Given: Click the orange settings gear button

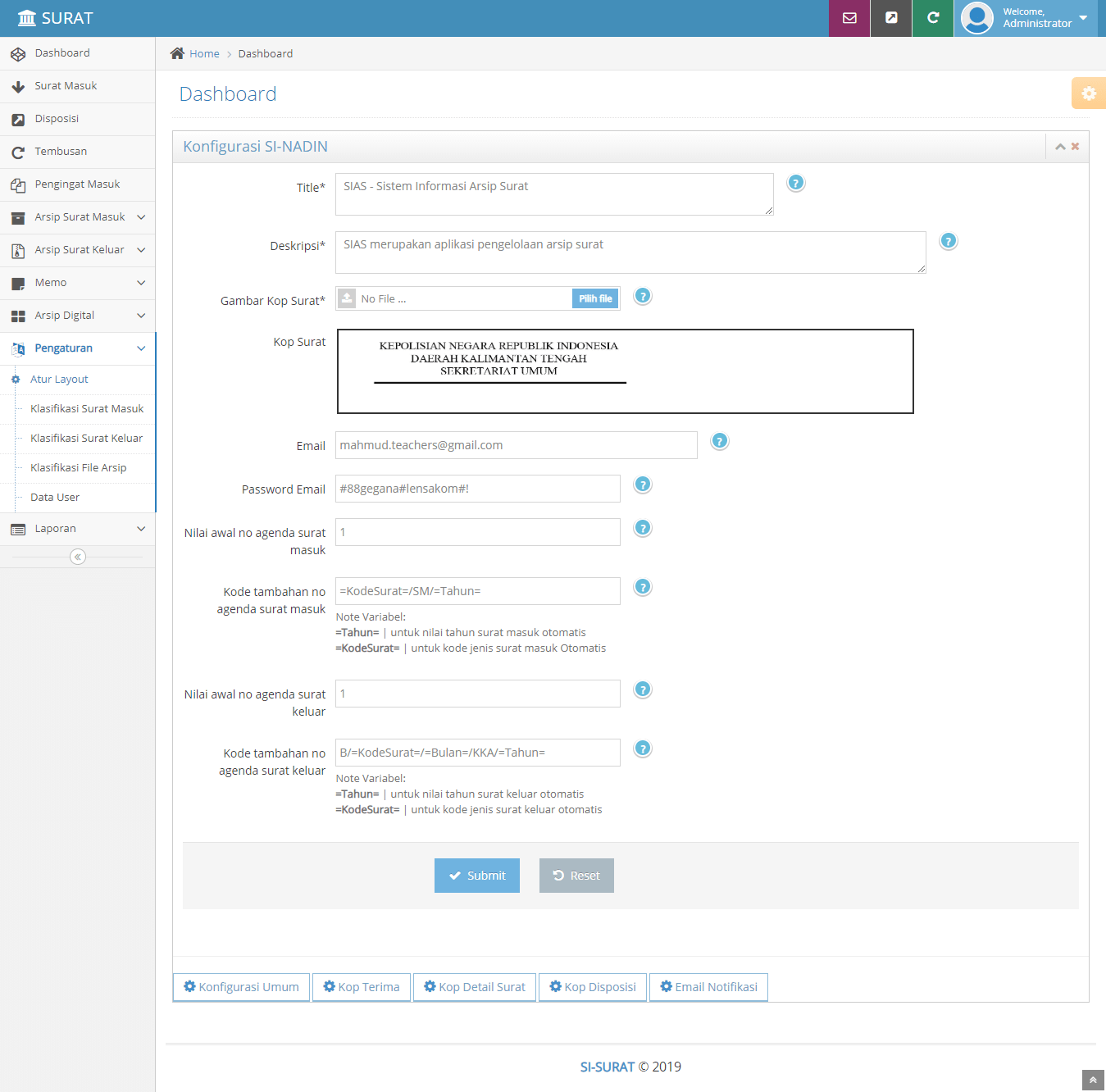Looking at the screenshot, I should coord(1089,93).
